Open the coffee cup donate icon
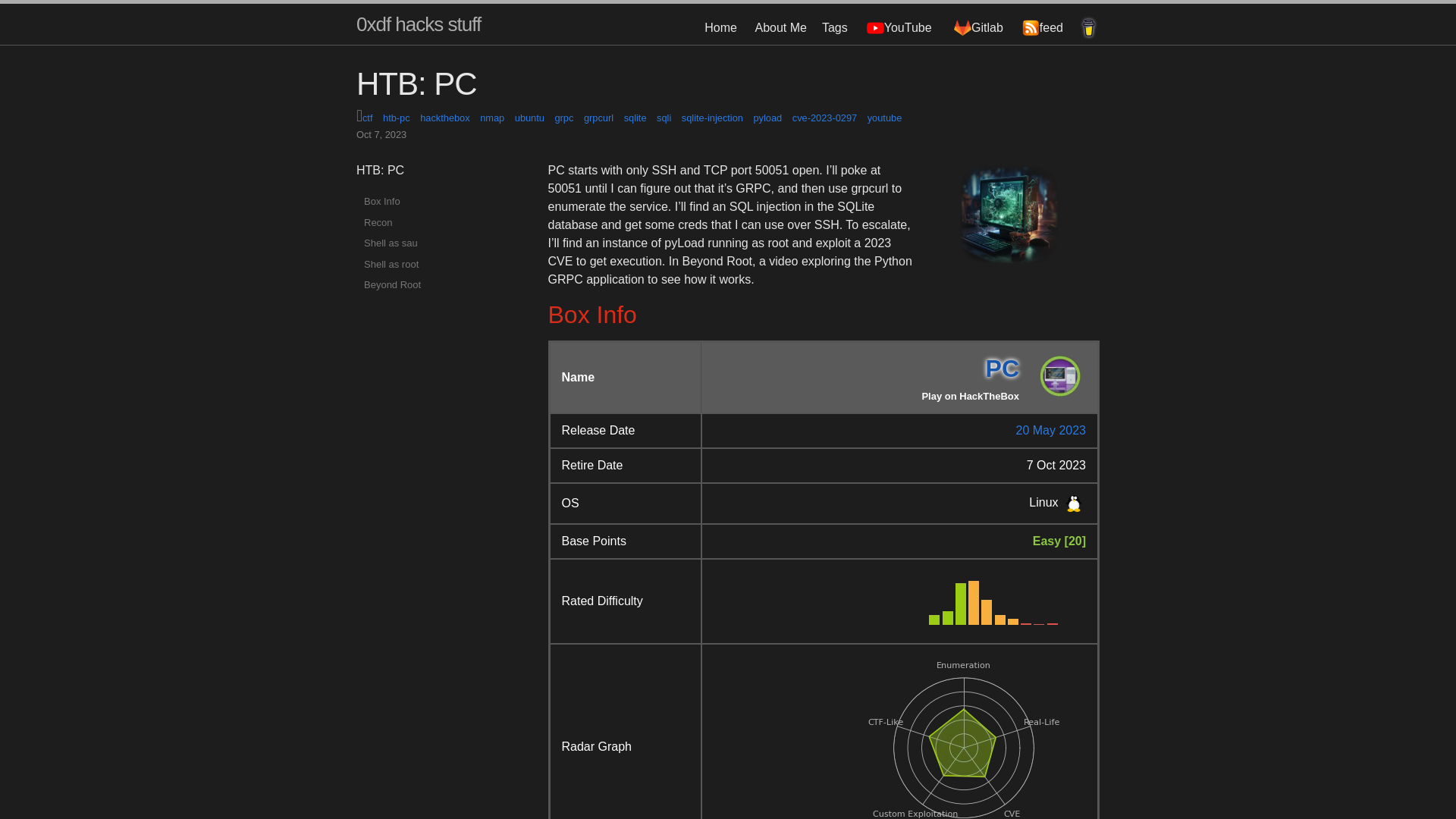 tap(1088, 28)
